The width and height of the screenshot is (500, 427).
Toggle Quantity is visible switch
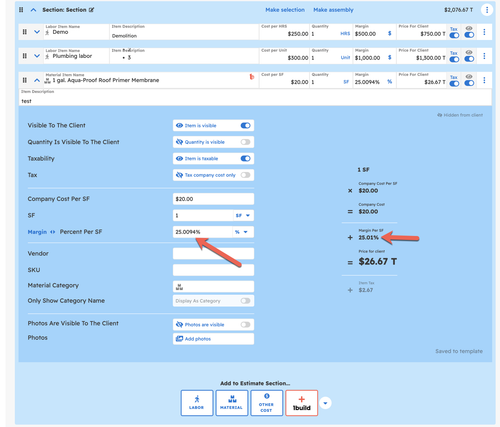click(x=245, y=142)
